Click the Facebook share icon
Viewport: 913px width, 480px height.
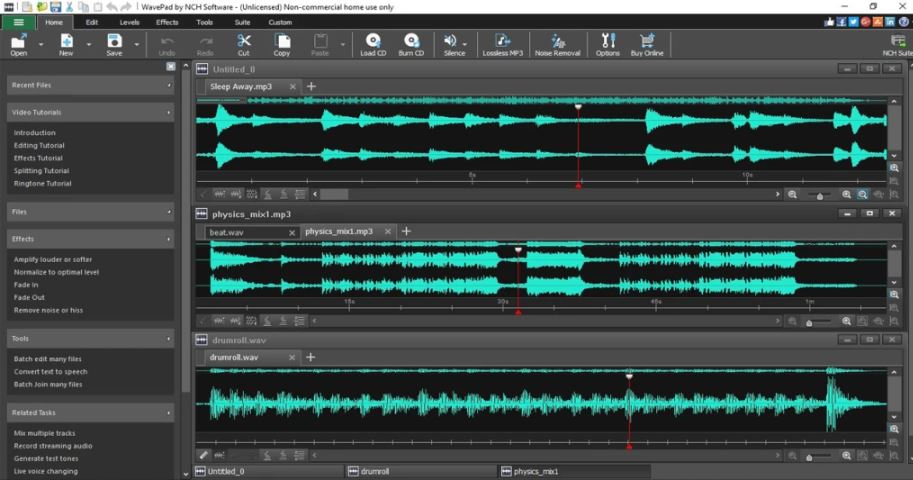[x=841, y=22]
